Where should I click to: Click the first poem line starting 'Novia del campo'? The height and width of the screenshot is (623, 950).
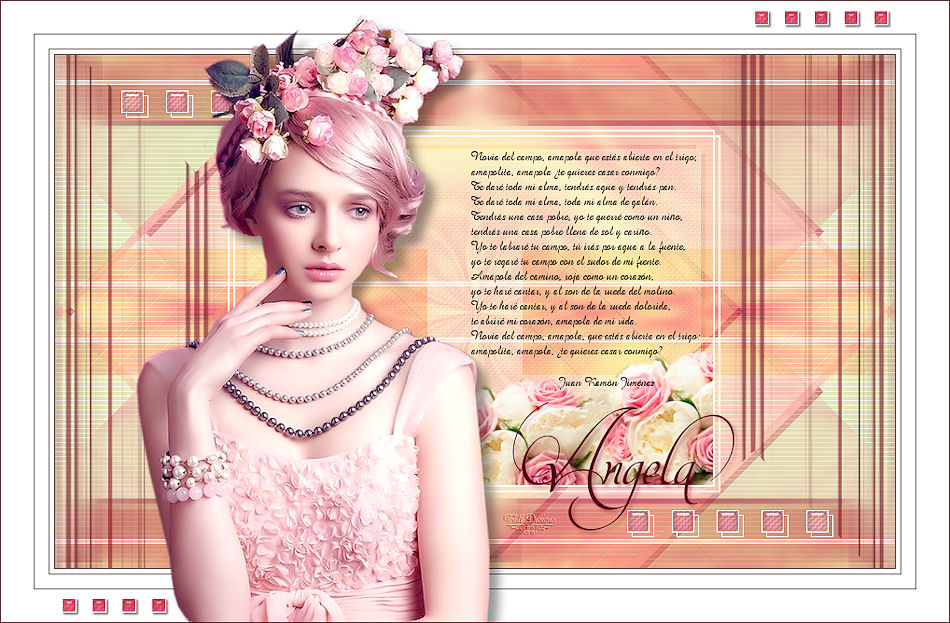582,157
